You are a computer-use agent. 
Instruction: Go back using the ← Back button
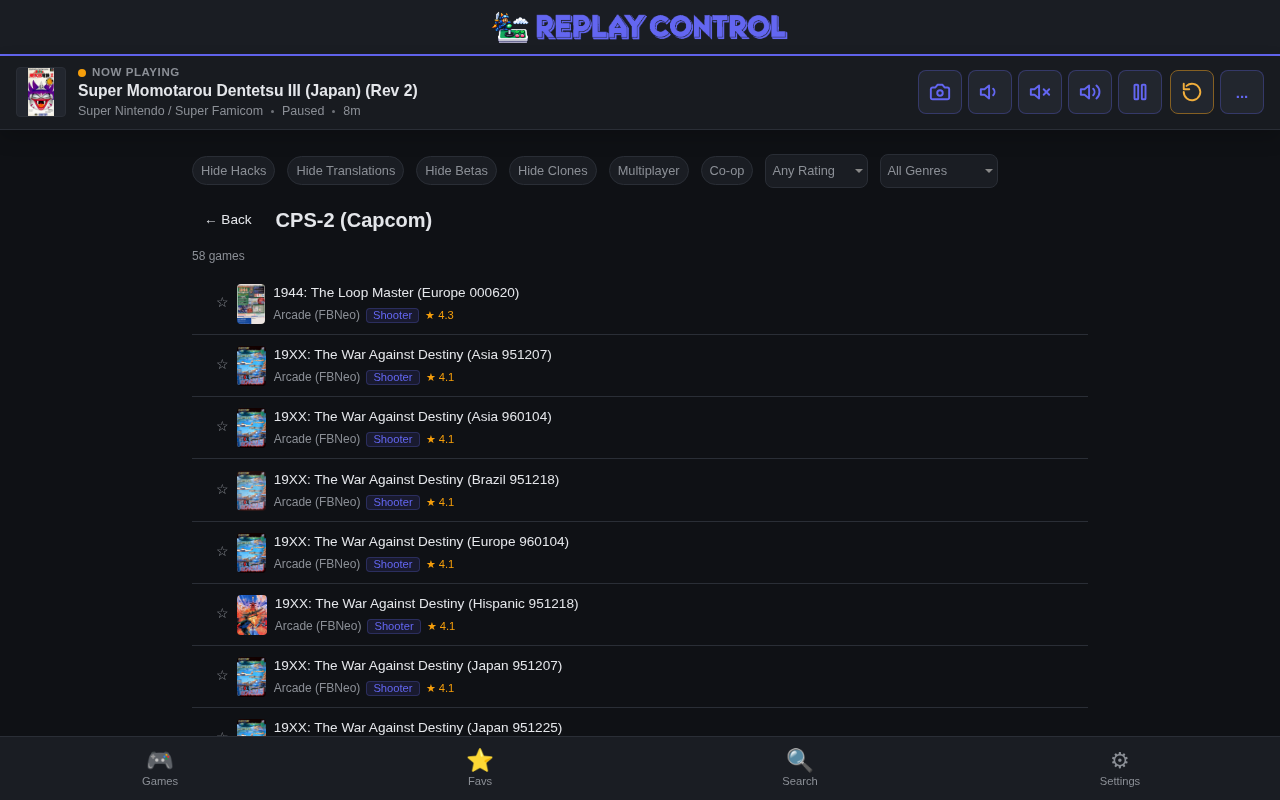(228, 220)
